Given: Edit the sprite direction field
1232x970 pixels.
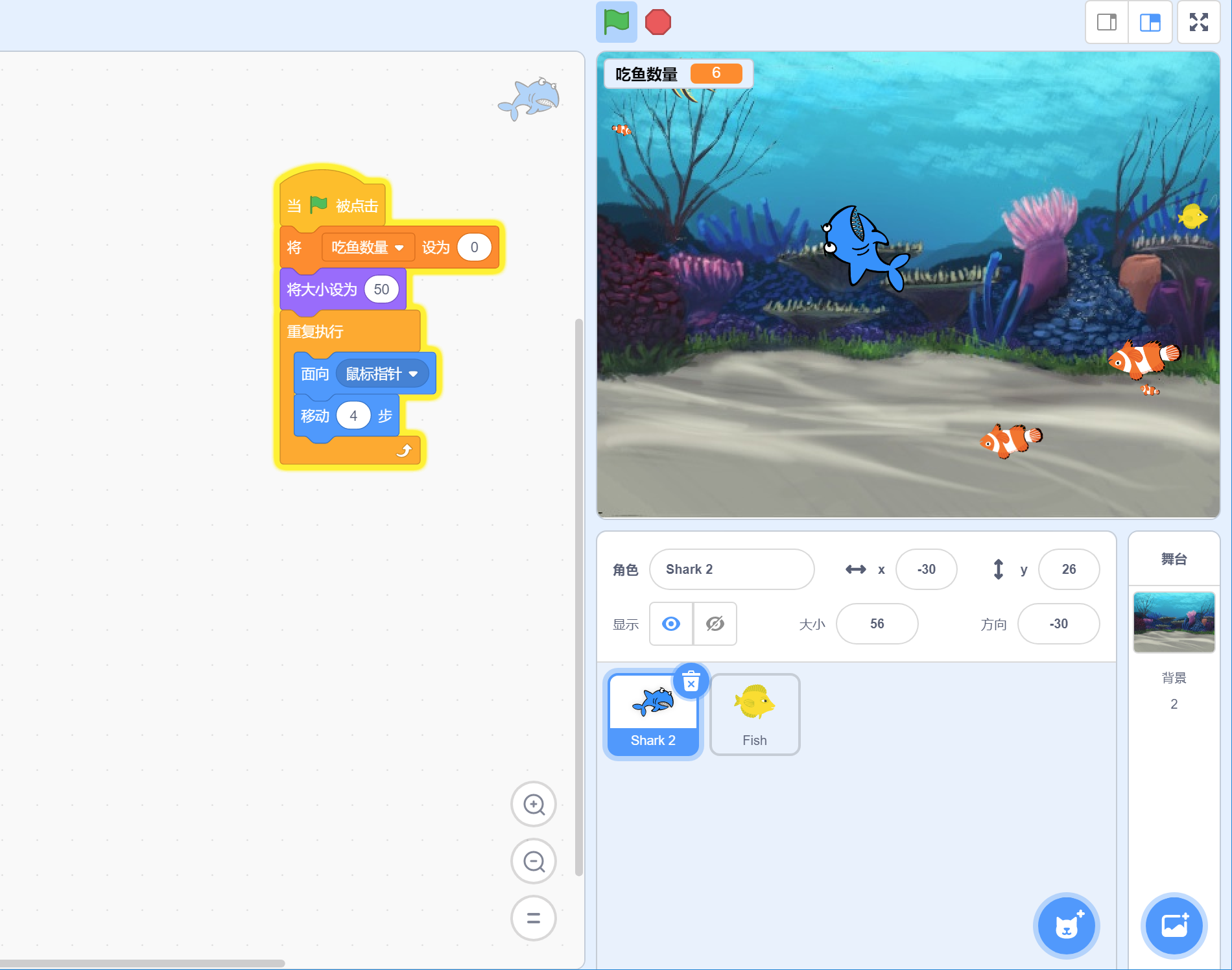Looking at the screenshot, I should [x=1058, y=624].
